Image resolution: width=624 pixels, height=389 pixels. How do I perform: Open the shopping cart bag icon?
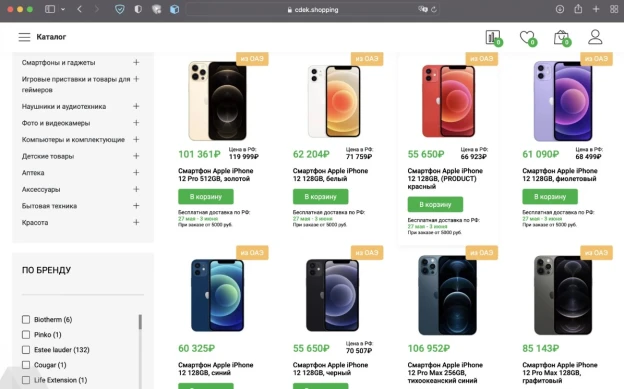pyautogui.click(x=561, y=37)
